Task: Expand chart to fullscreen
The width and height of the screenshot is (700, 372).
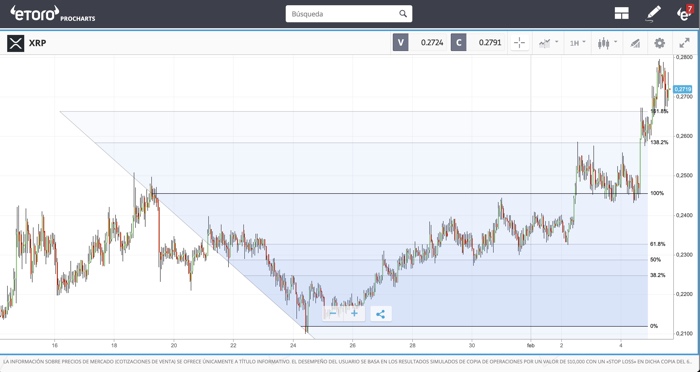Action: coord(684,43)
